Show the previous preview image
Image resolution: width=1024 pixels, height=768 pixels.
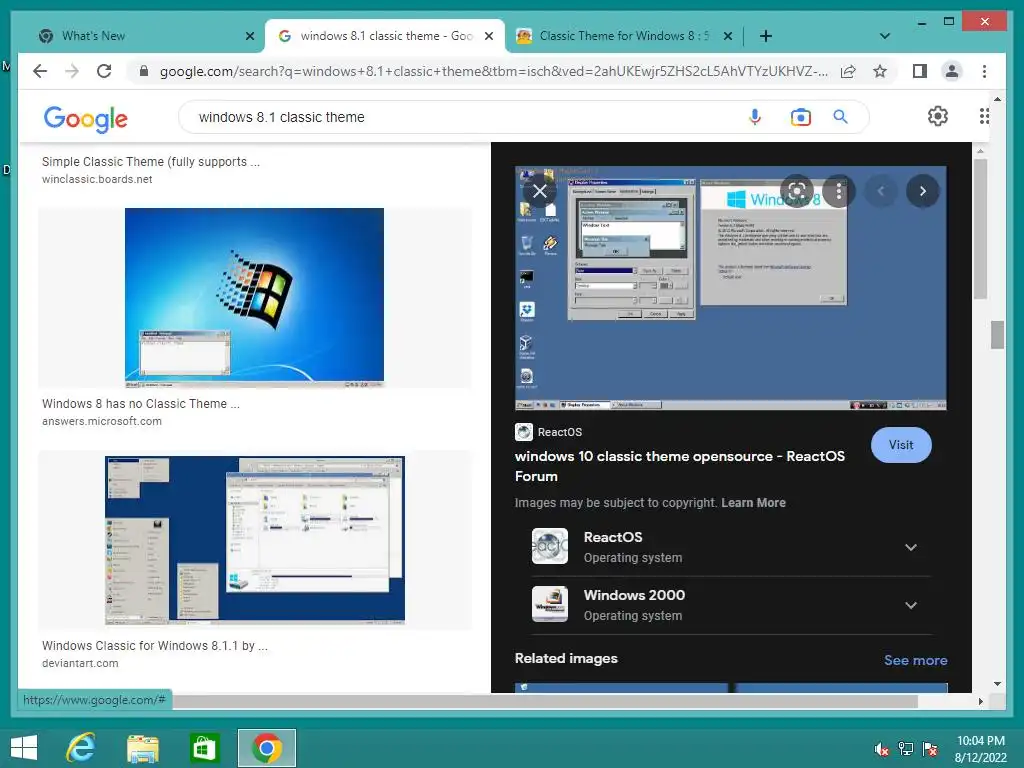coord(881,191)
